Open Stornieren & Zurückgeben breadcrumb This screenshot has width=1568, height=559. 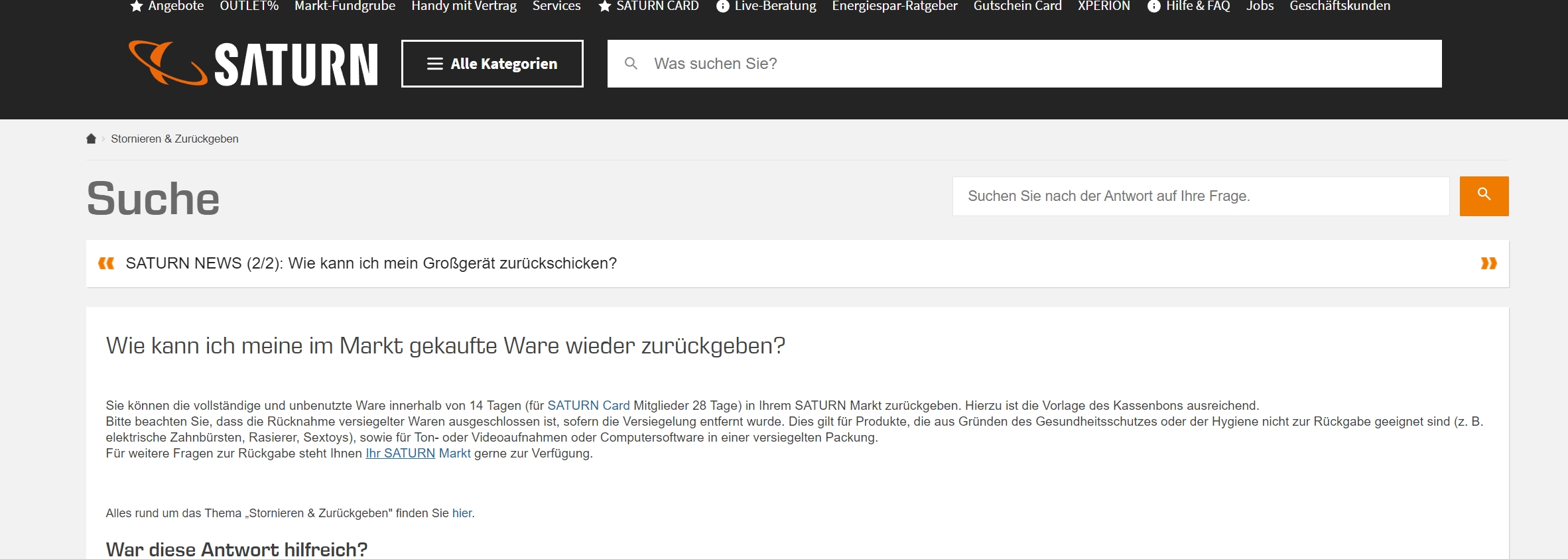click(174, 139)
